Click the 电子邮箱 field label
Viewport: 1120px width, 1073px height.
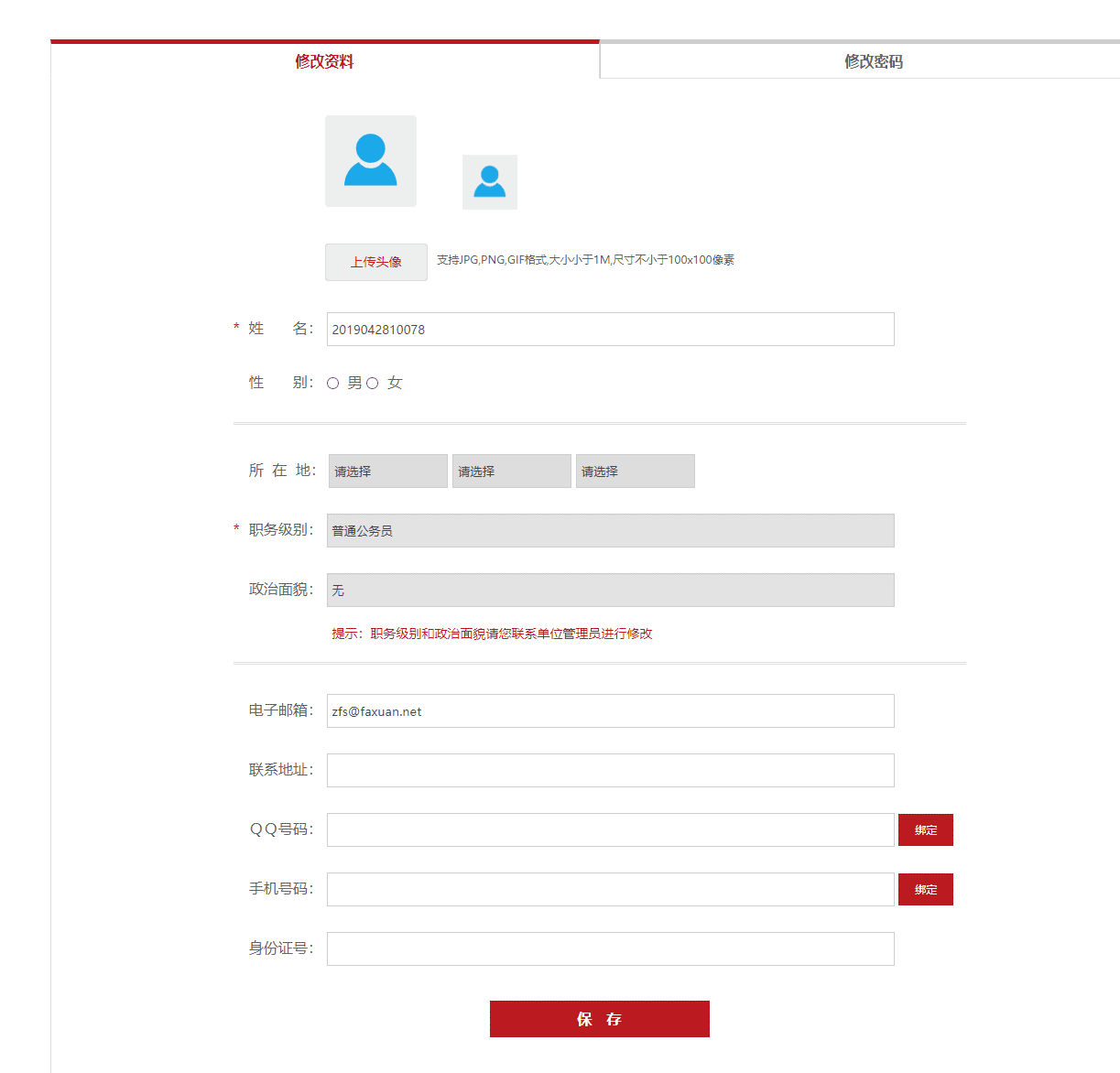tap(281, 710)
